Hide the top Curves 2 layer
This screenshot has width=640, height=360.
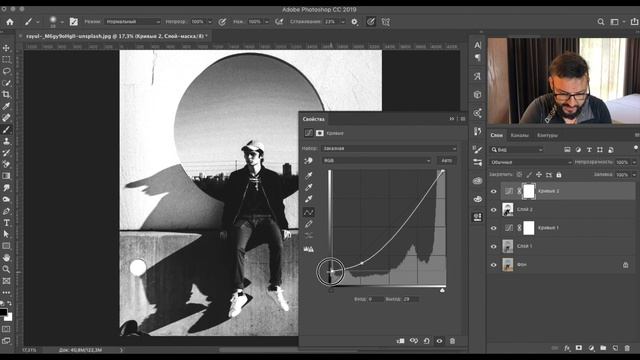point(493,191)
